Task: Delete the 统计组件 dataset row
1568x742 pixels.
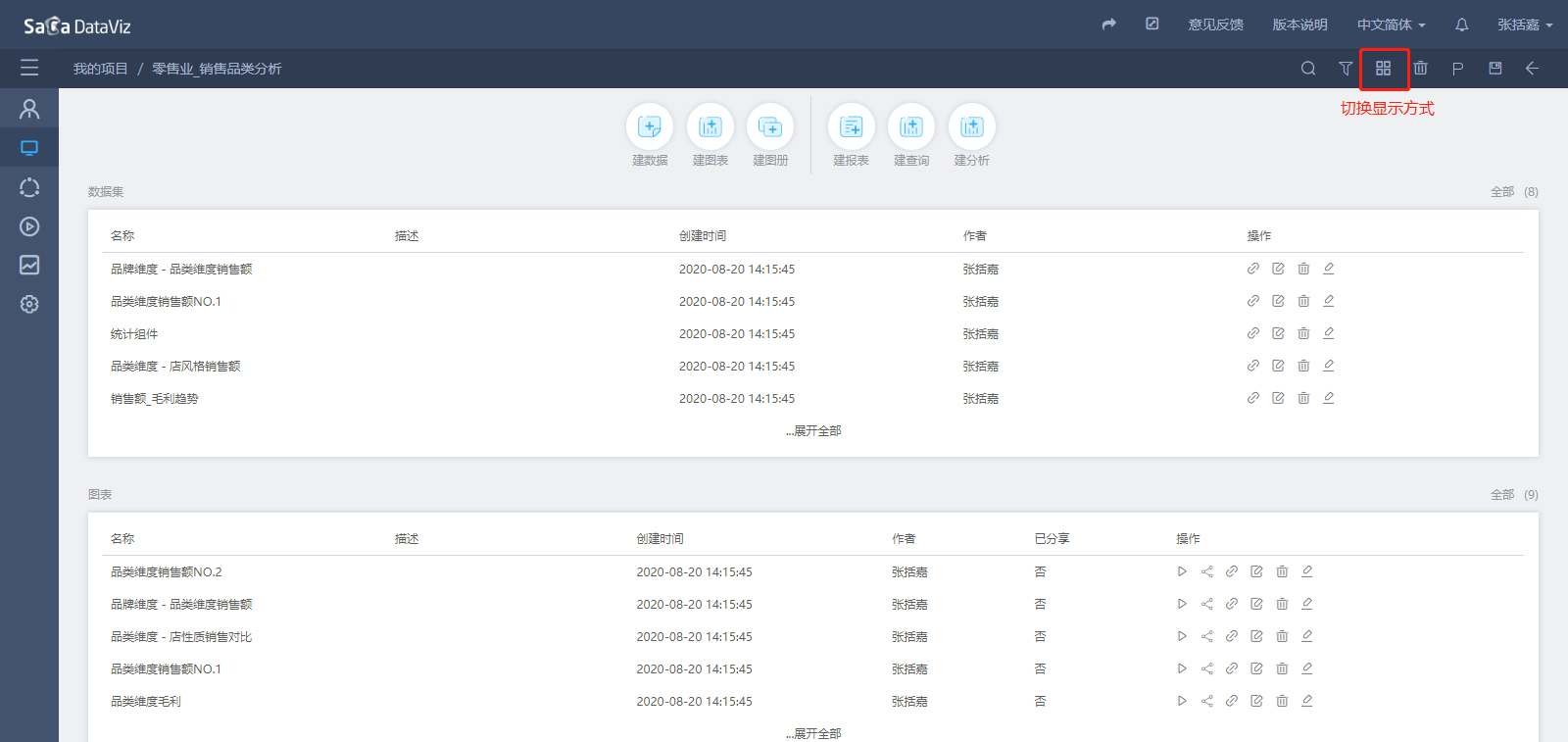Action: click(1303, 333)
